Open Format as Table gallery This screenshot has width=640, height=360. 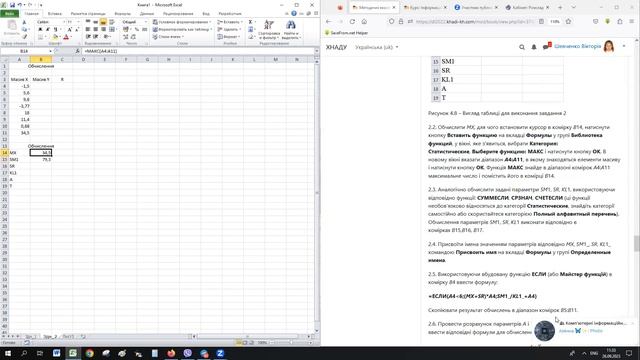[x=182, y=29]
